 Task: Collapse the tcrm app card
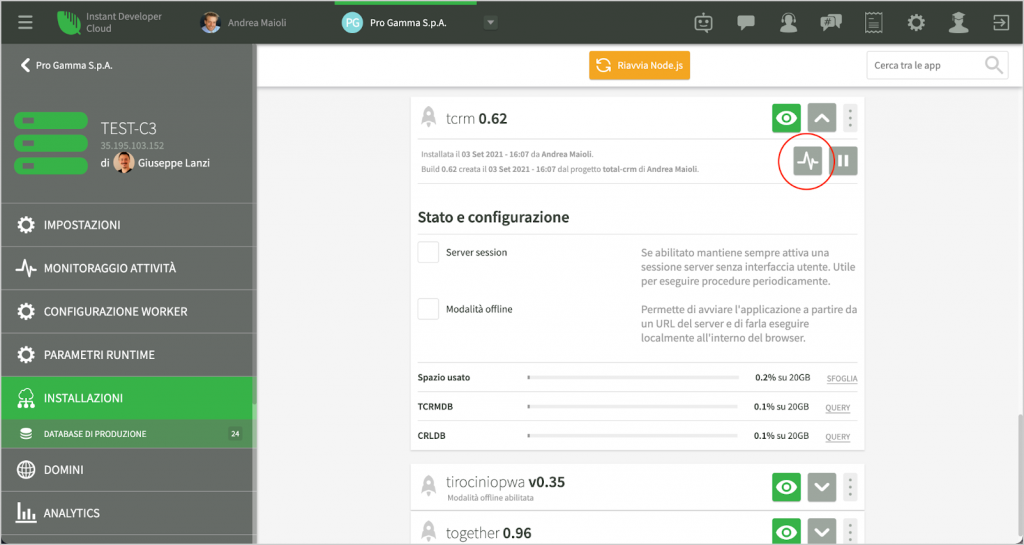pos(822,118)
